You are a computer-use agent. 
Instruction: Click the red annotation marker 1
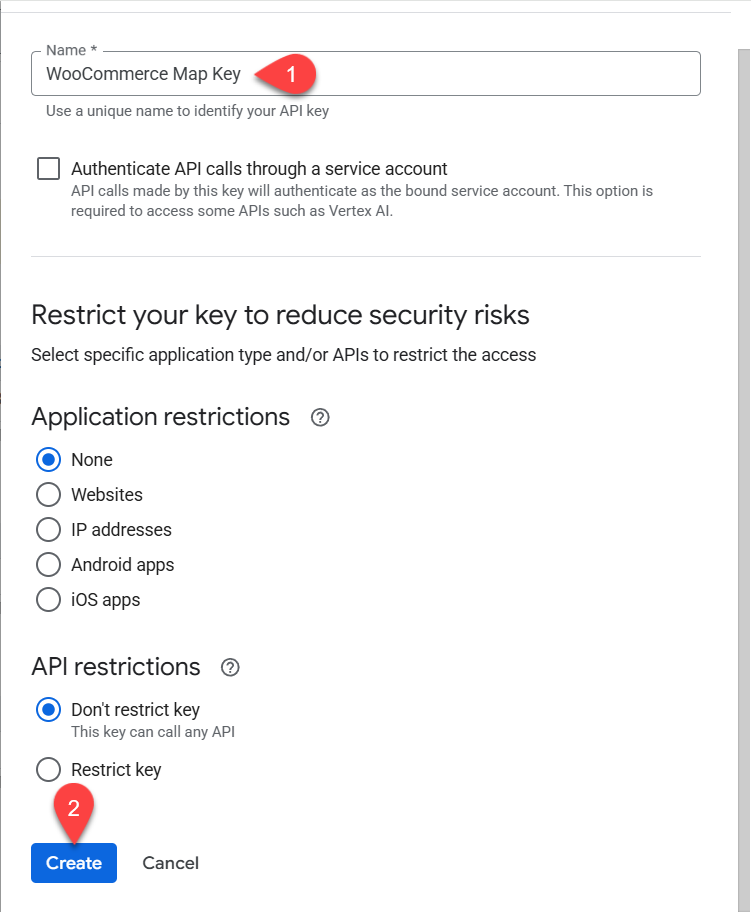pos(289,74)
